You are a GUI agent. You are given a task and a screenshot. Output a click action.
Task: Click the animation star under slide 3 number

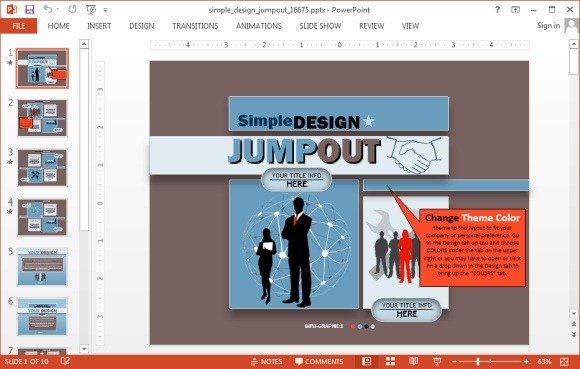pos(10,162)
